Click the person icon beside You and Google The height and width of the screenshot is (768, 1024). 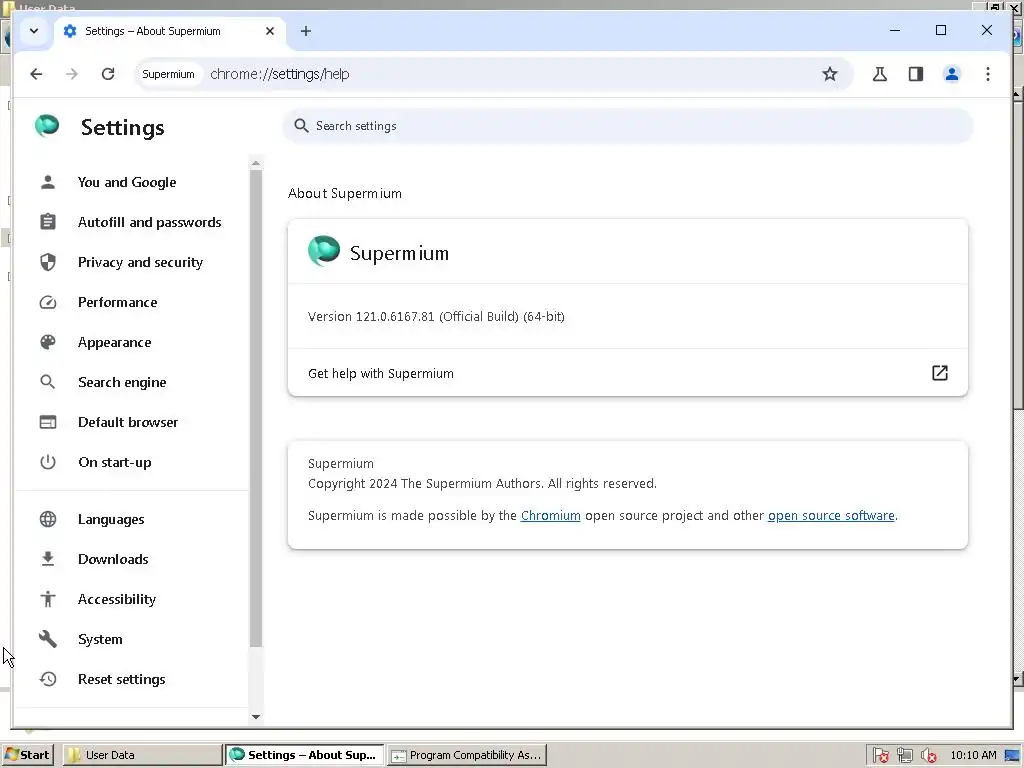click(x=48, y=182)
